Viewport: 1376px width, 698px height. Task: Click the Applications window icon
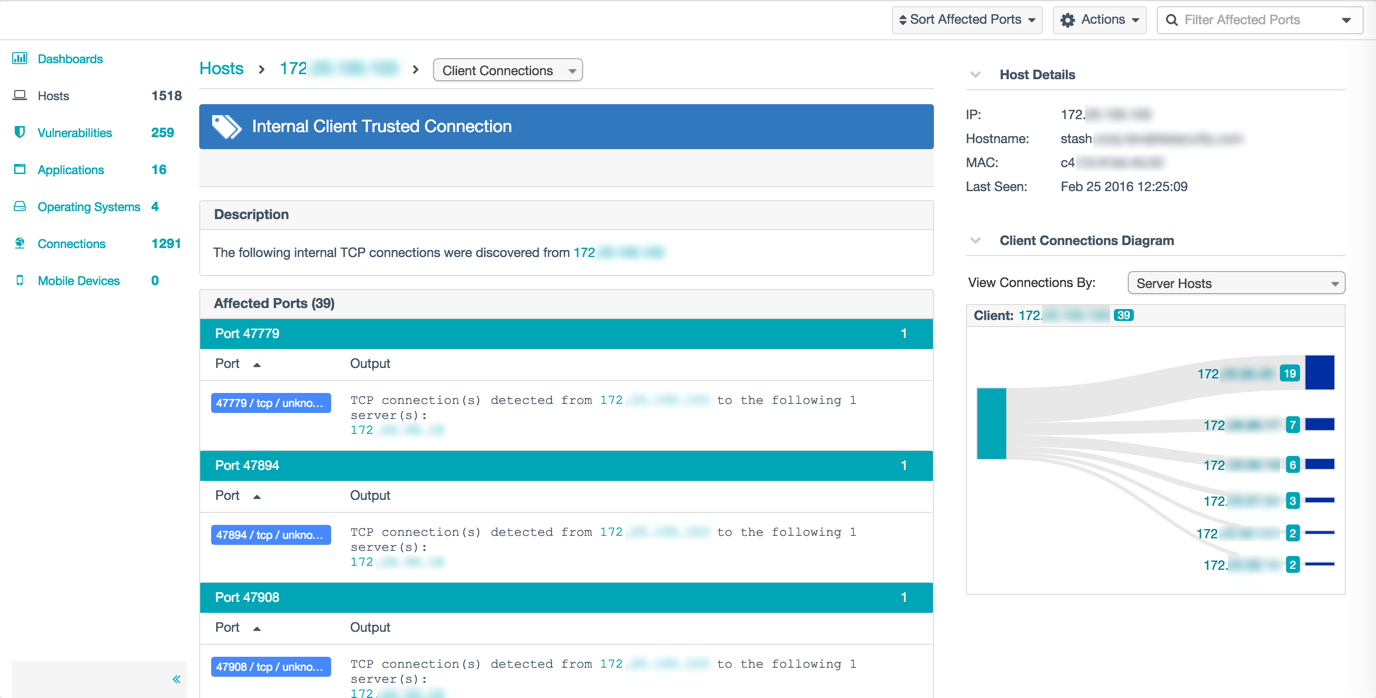tap(20, 170)
